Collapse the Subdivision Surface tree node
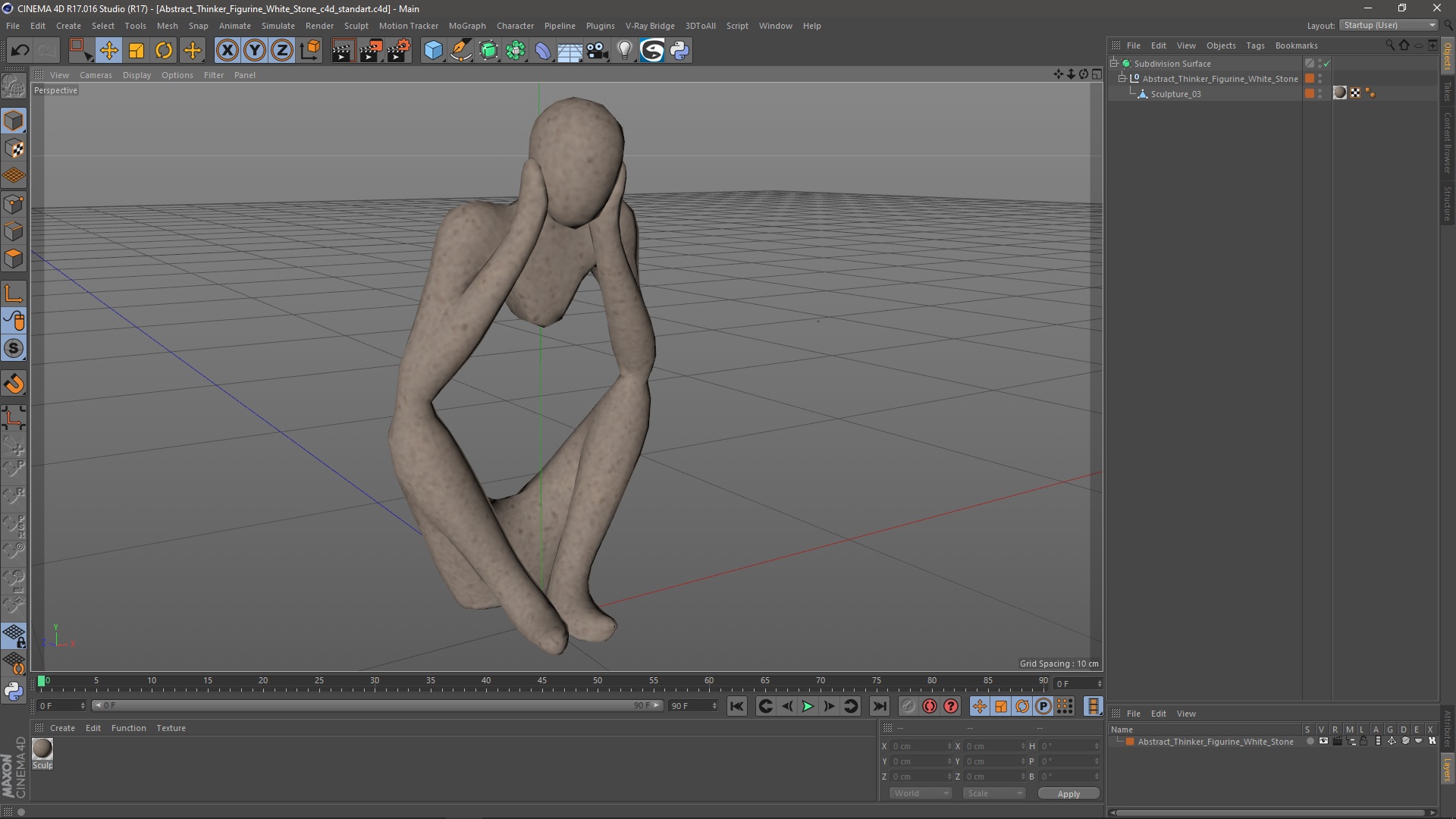Image resolution: width=1456 pixels, height=819 pixels. [x=1114, y=64]
